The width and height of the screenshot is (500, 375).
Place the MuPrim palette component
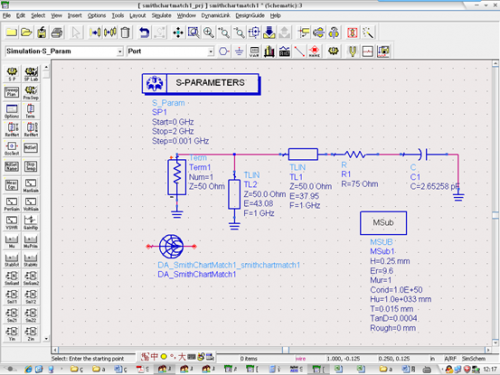click(31, 241)
